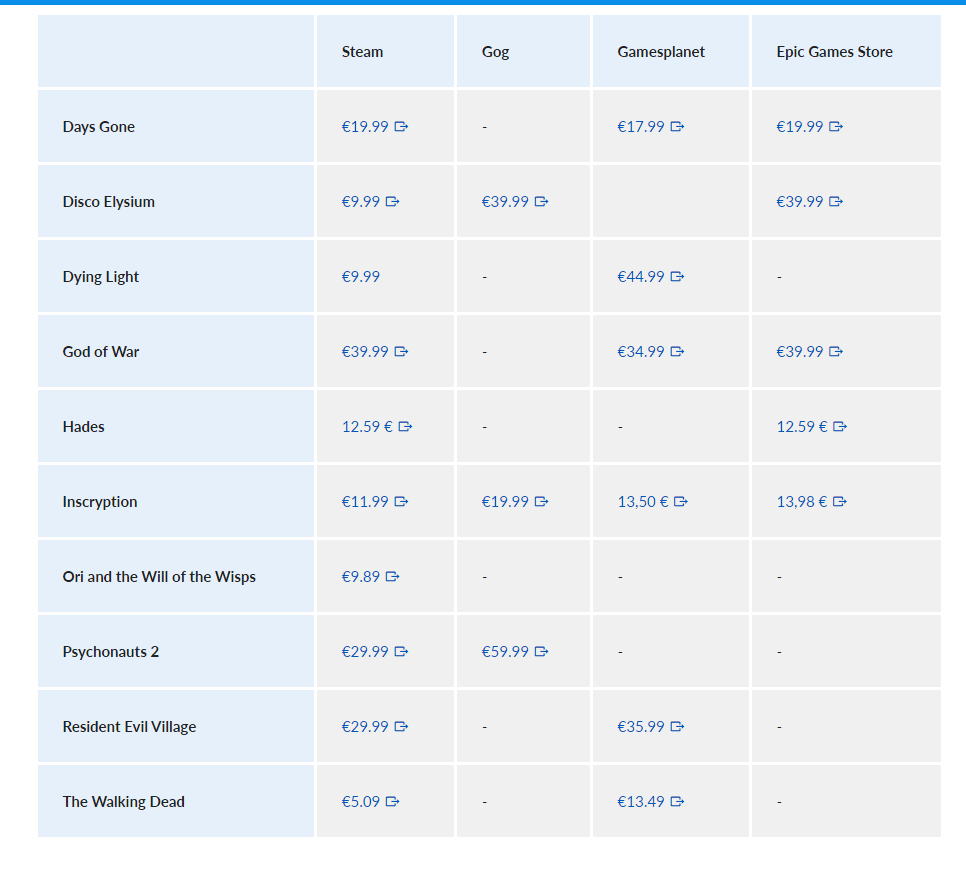Select the Disco Elysium row title
Screen dimensions: 966x869
(x=108, y=202)
